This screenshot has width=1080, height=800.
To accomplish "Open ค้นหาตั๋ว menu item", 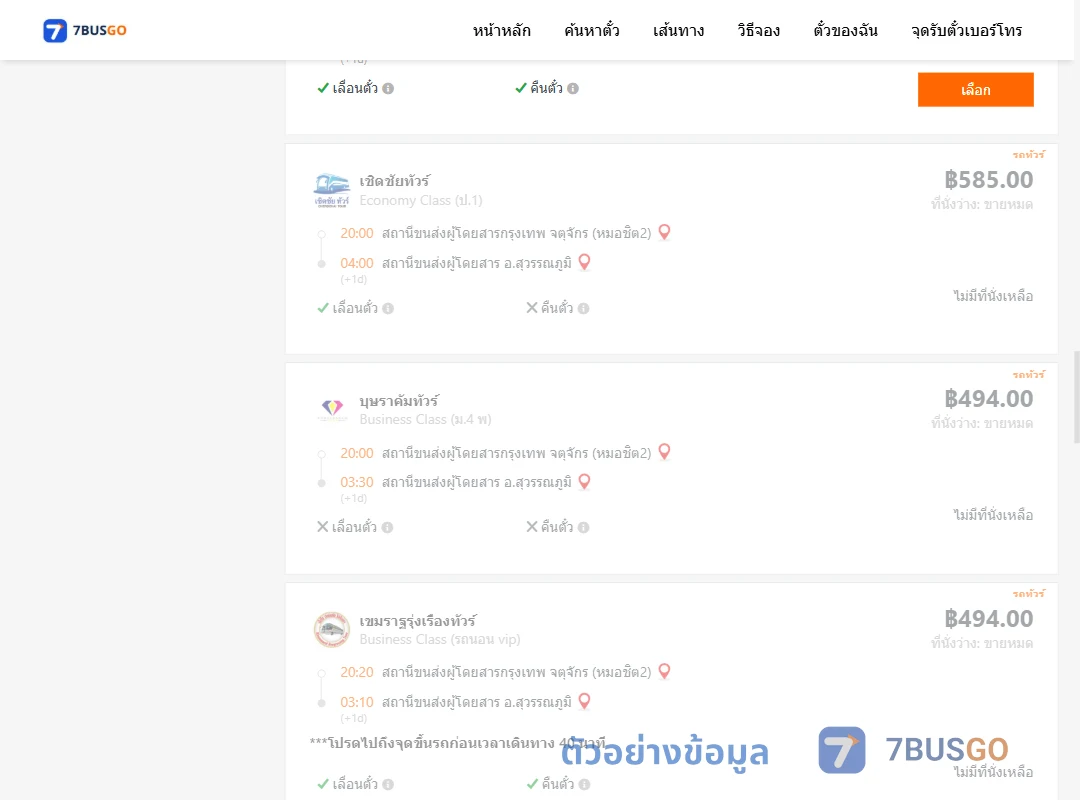I will pyautogui.click(x=592, y=30).
